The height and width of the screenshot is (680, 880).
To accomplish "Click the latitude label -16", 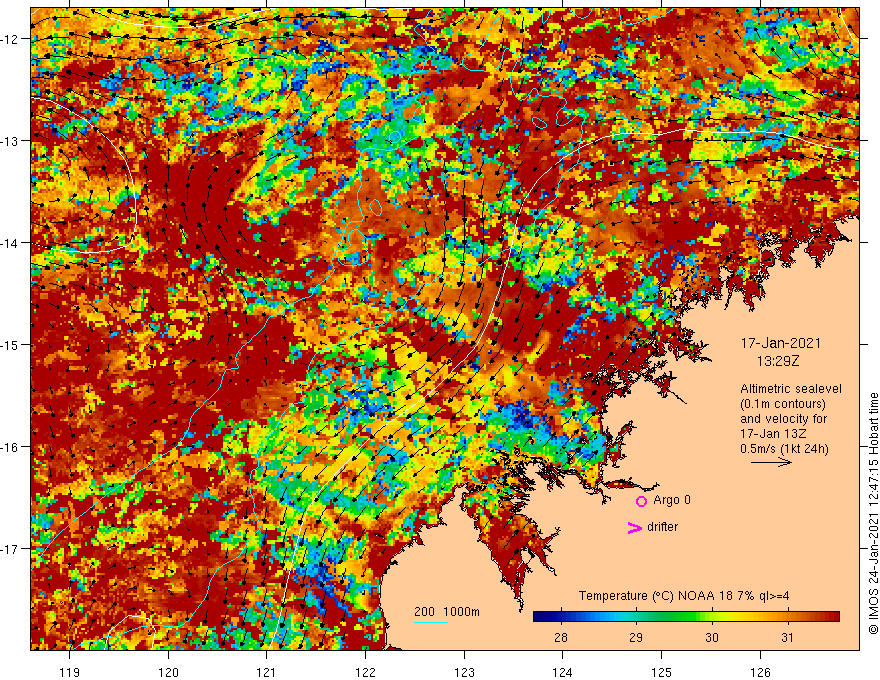I will [x=11, y=447].
